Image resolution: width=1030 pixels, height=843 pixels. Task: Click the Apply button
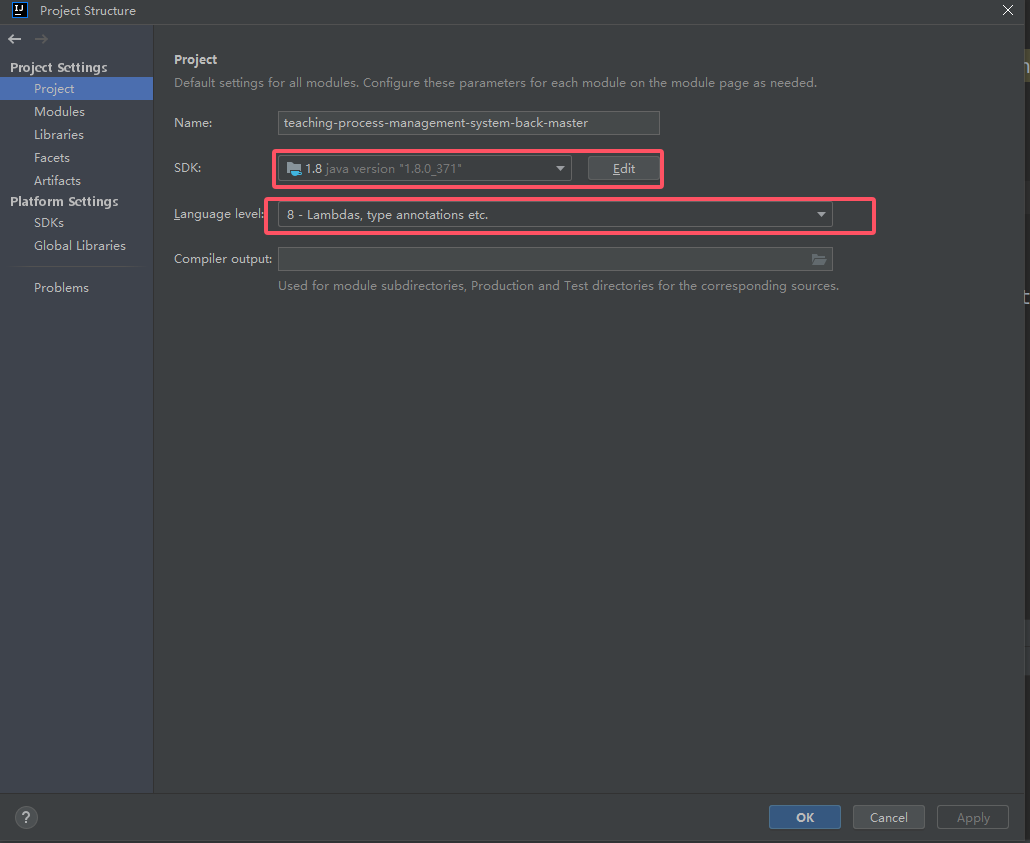pos(973,817)
